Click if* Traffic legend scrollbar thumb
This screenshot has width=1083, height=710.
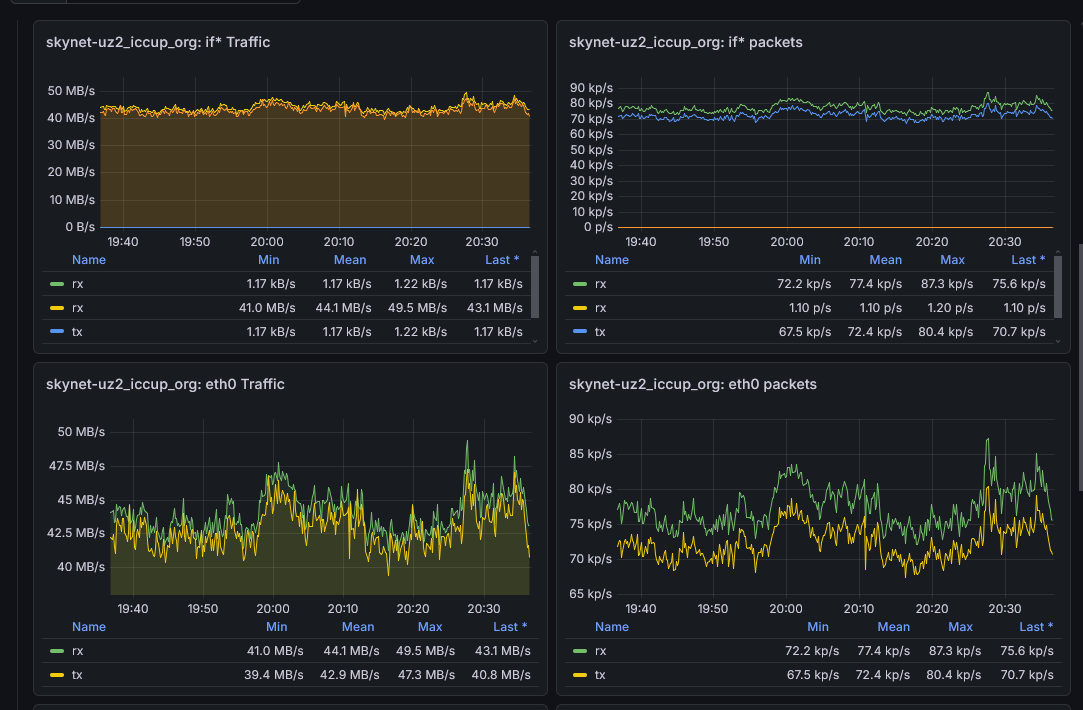pyautogui.click(x=535, y=287)
